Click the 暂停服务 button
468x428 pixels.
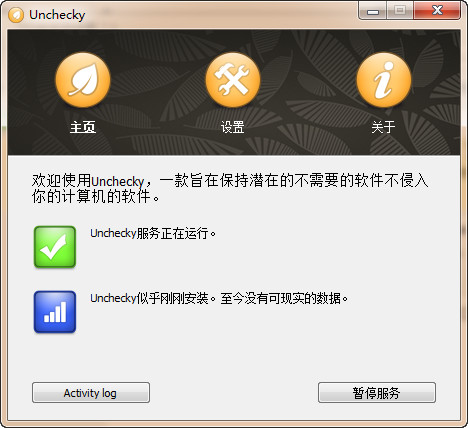377,393
